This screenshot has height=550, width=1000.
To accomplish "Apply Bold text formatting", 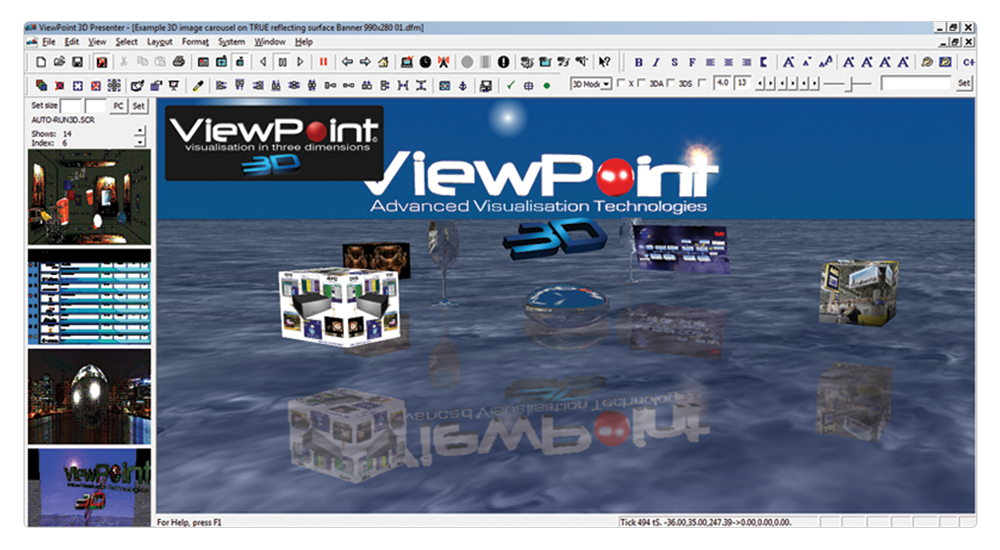I will 639,62.
